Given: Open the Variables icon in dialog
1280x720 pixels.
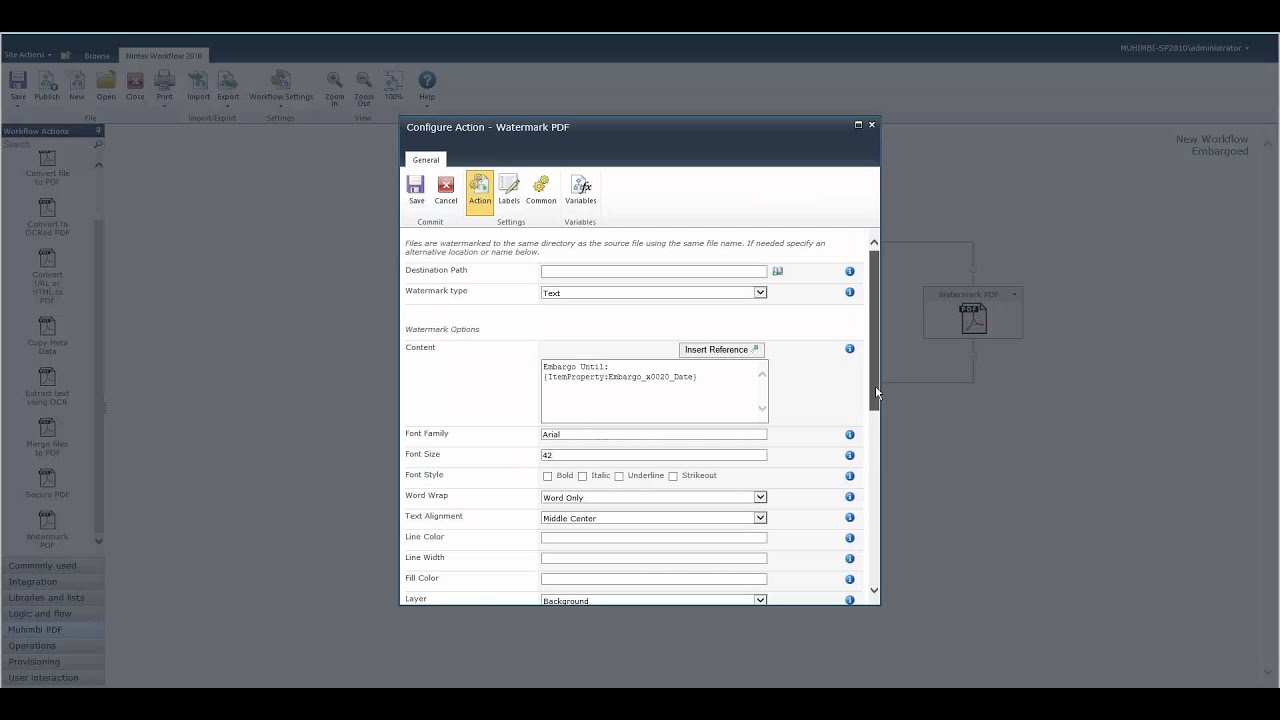Looking at the screenshot, I should pos(580,190).
